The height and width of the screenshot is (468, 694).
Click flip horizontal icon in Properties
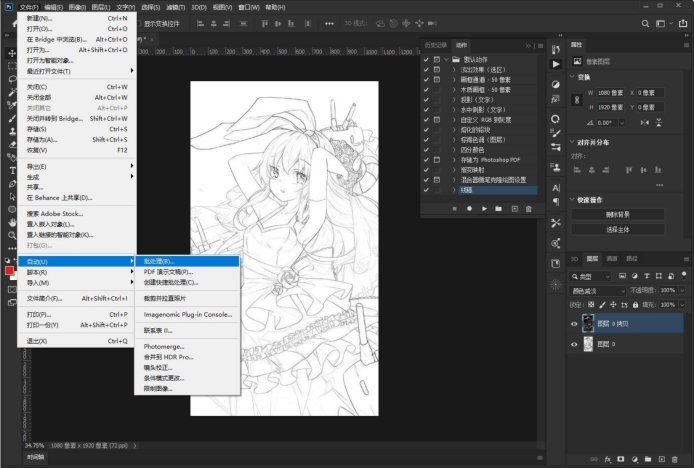pos(644,123)
